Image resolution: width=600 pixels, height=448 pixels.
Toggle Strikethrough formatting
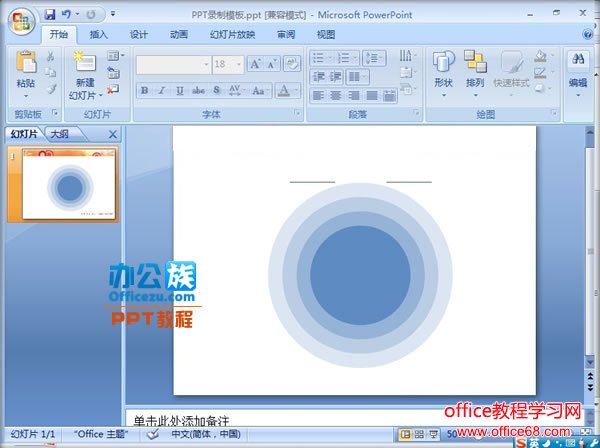click(198, 91)
